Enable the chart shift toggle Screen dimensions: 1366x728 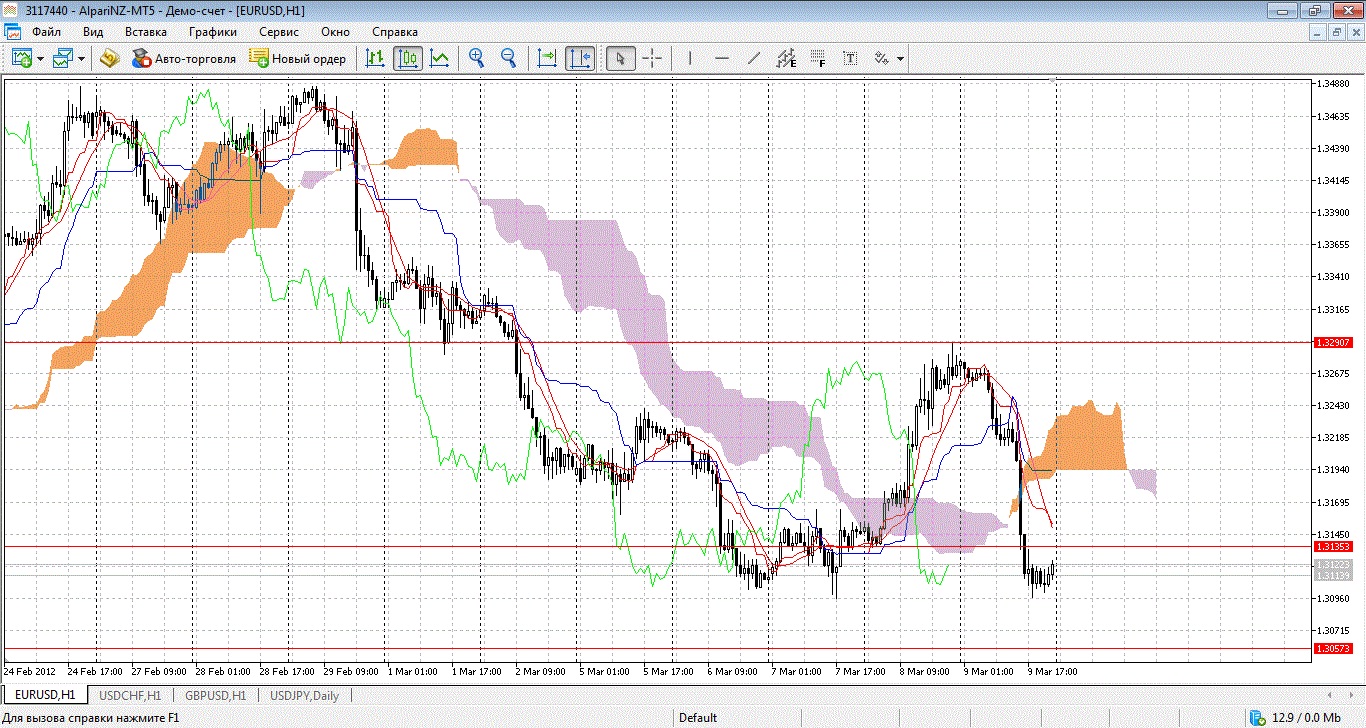579,59
